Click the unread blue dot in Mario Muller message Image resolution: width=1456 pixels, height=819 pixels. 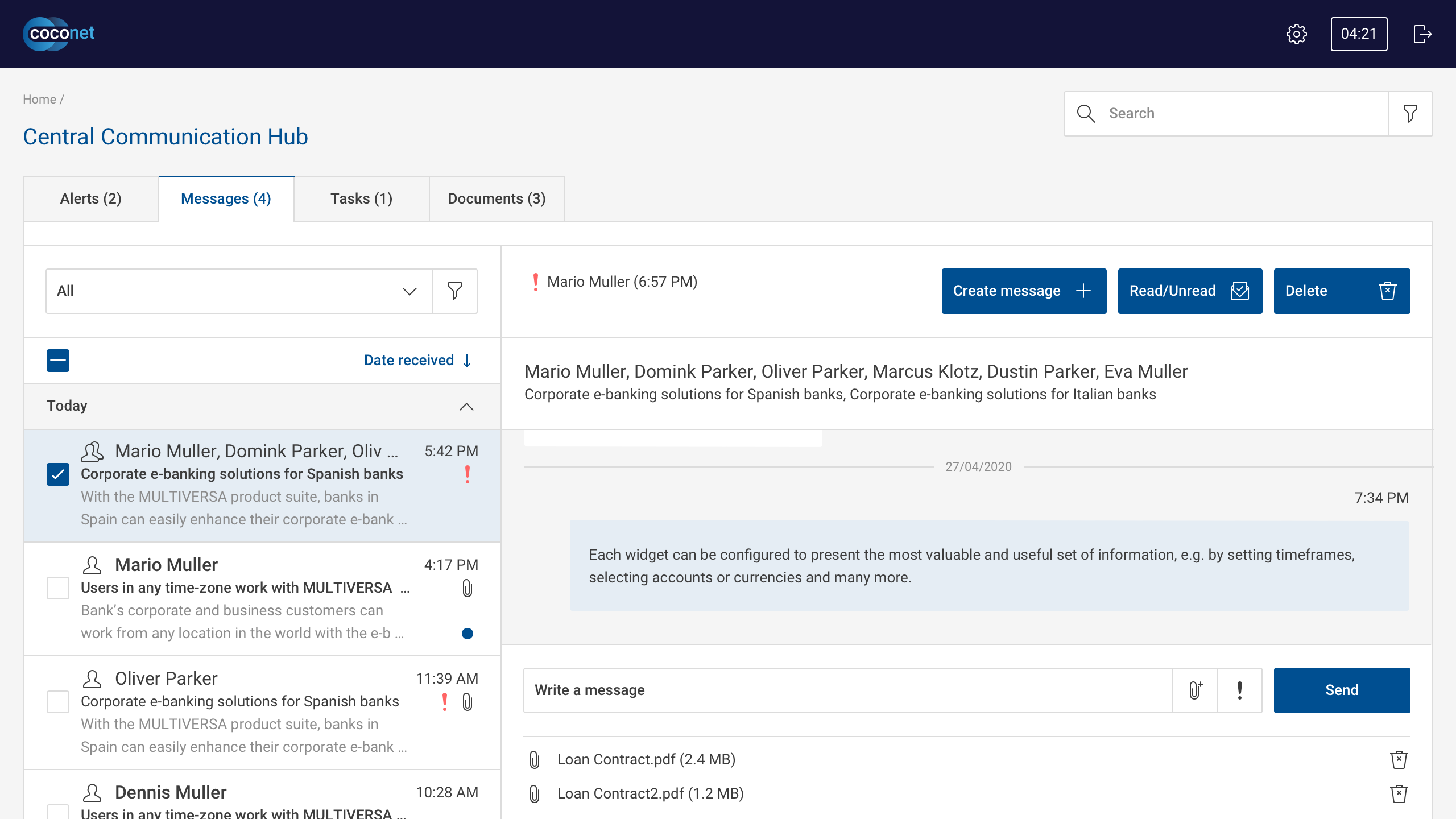[468, 634]
